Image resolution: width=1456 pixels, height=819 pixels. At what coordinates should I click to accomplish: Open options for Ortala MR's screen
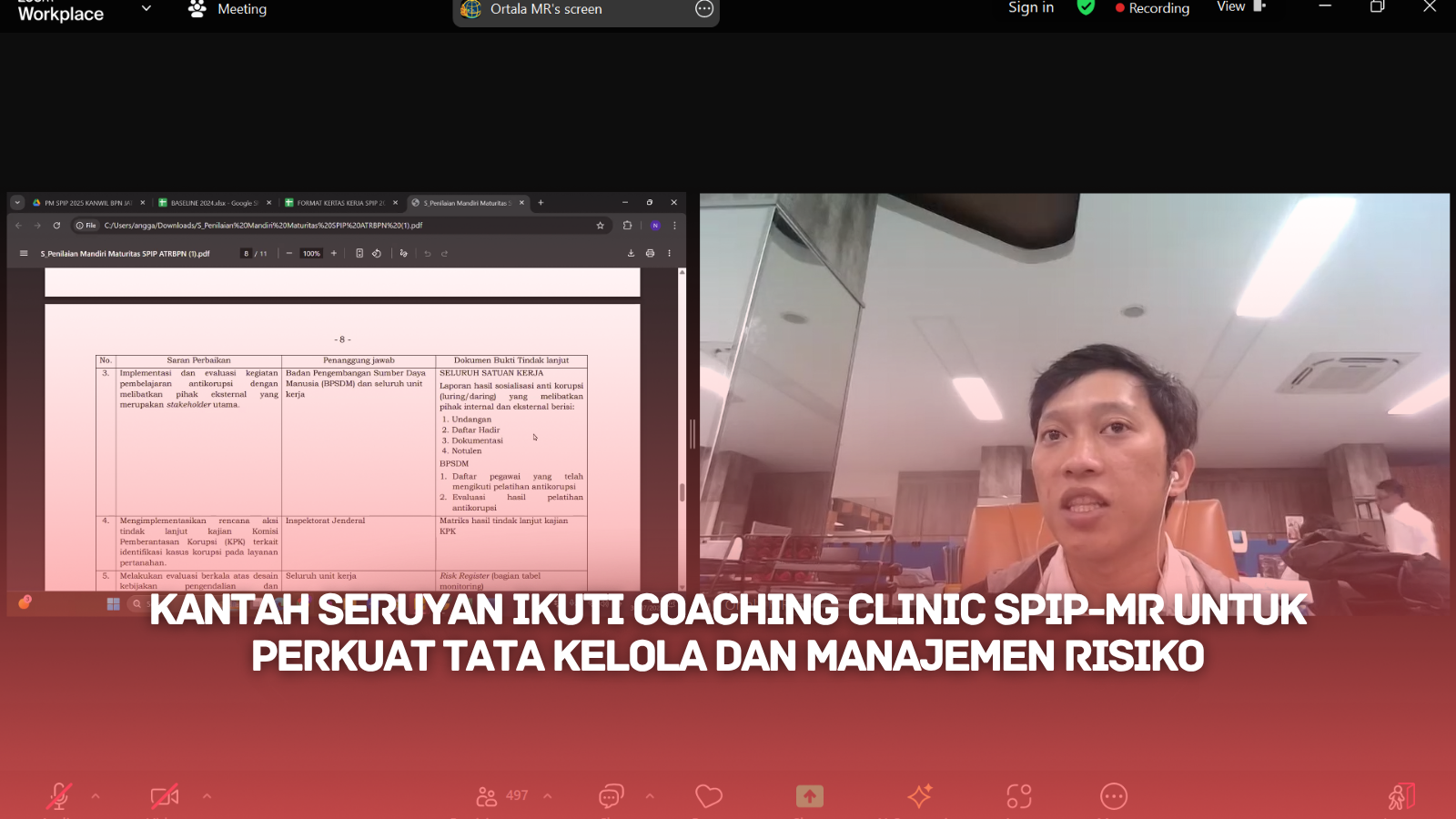click(x=704, y=9)
